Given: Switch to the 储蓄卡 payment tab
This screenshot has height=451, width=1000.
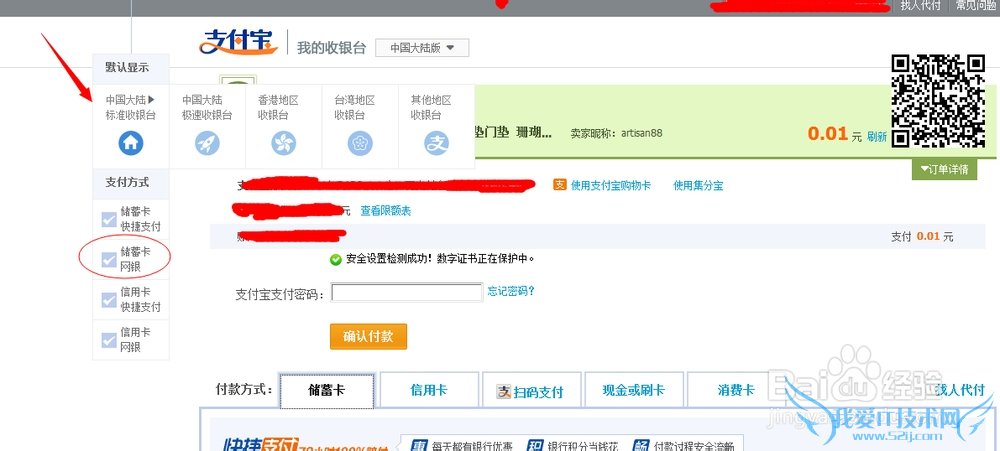Looking at the screenshot, I should 327,390.
